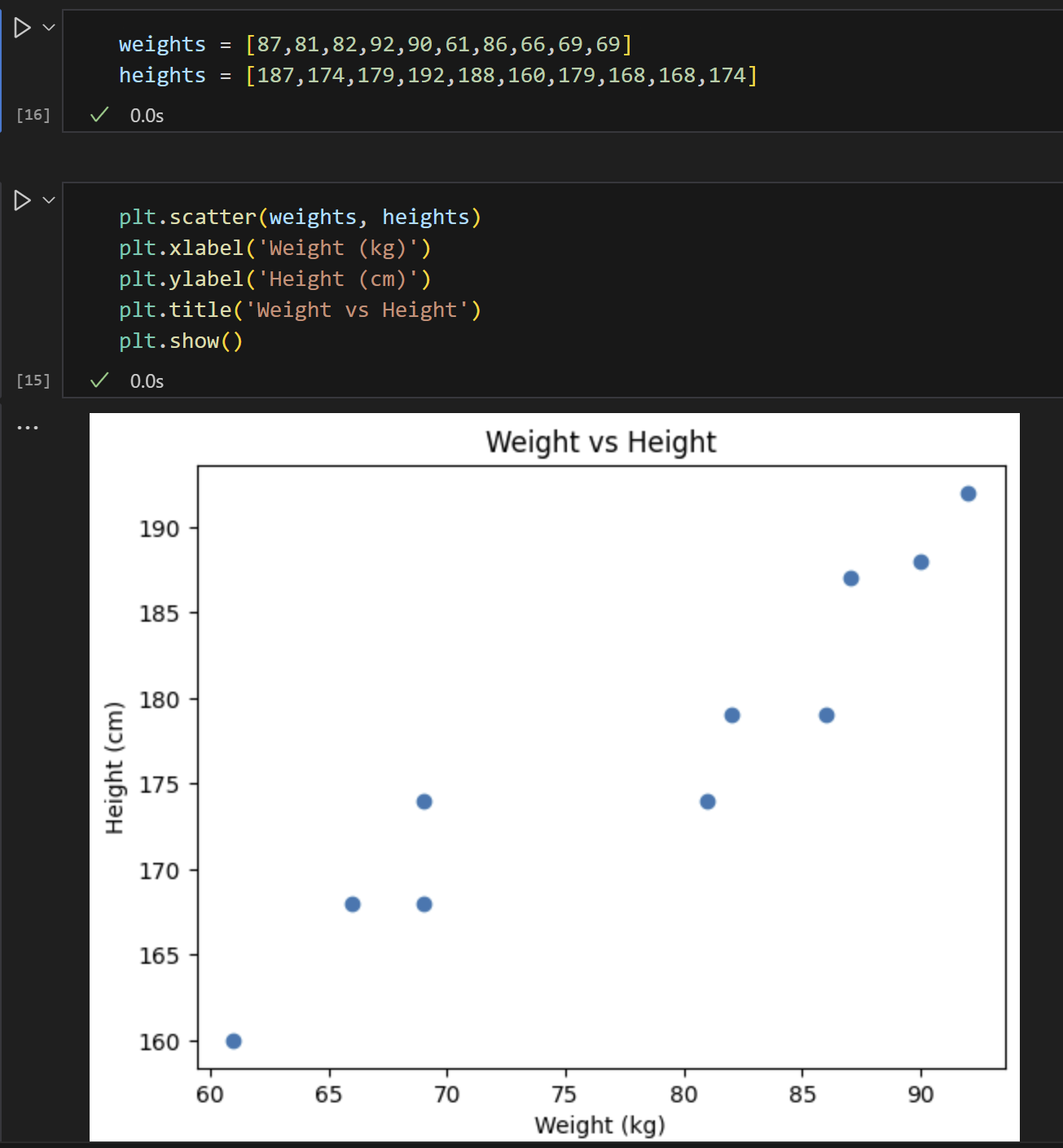Image resolution: width=1063 pixels, height=1148 pixels.
Task: Click the execution count [16] label
Action: pyautogui.click(x=33, y=115)
